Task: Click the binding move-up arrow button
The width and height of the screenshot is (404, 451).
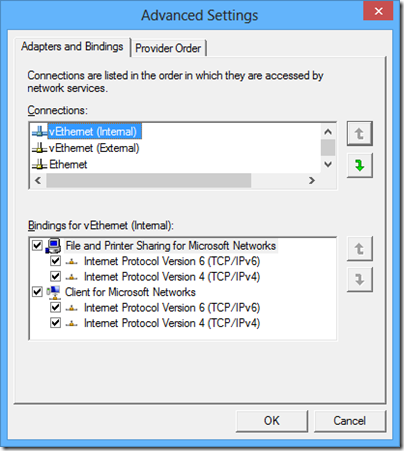Action: pos(359,249)
